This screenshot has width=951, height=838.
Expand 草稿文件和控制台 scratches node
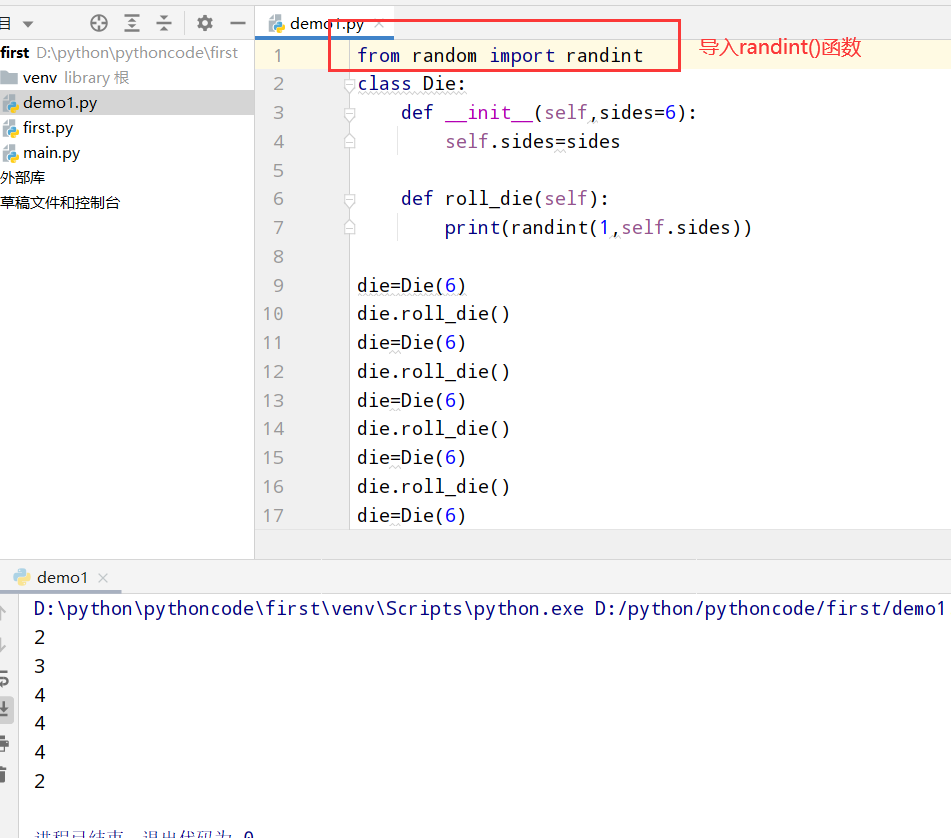click(x=60, y=203)
